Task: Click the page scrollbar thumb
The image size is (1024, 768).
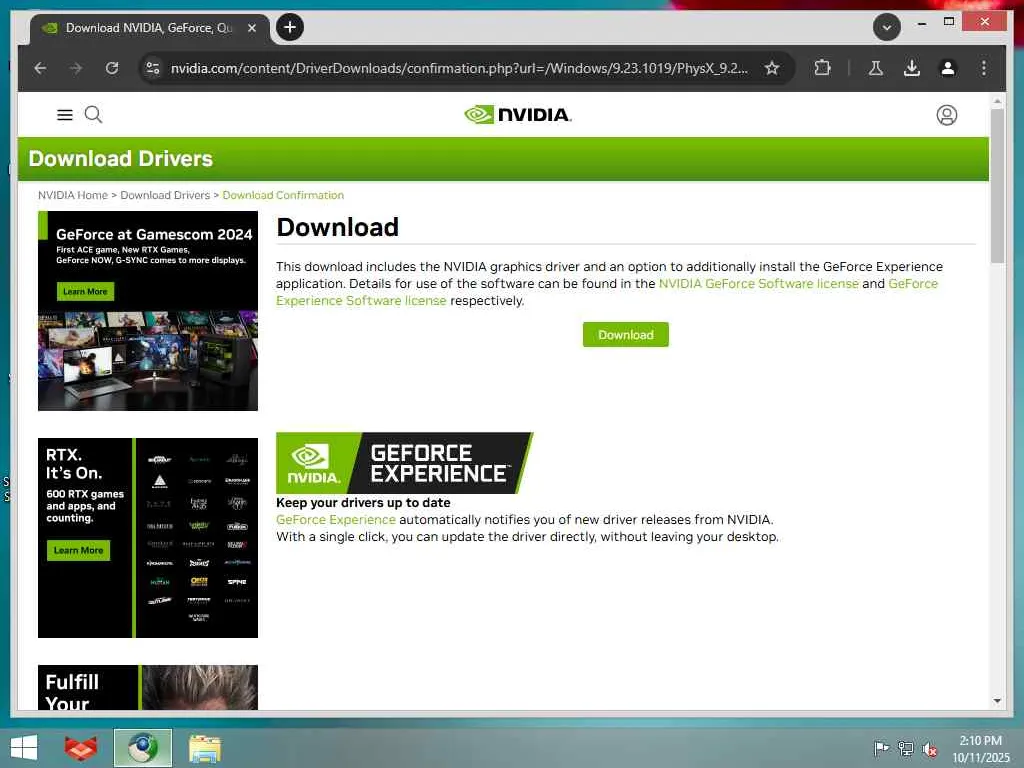Action: click(x=997, y=185)
